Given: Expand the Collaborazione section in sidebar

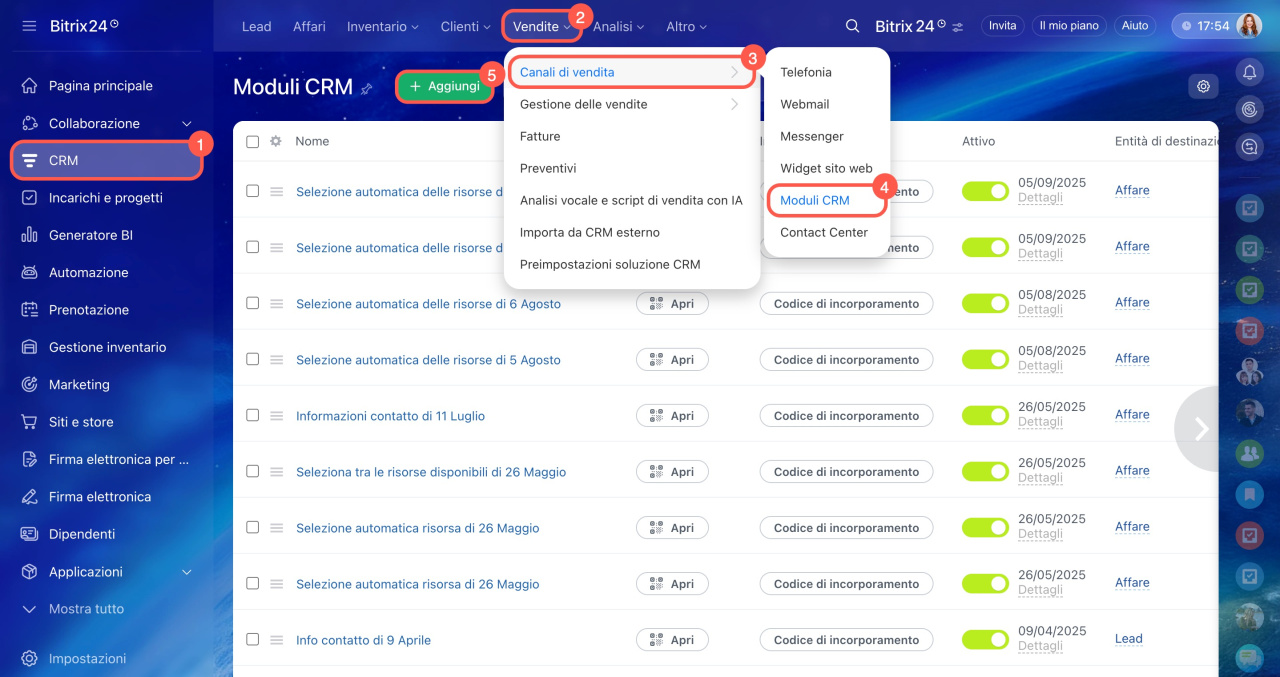Looking at the screenshot, I should pyautogui.click(x=186, y=124).
